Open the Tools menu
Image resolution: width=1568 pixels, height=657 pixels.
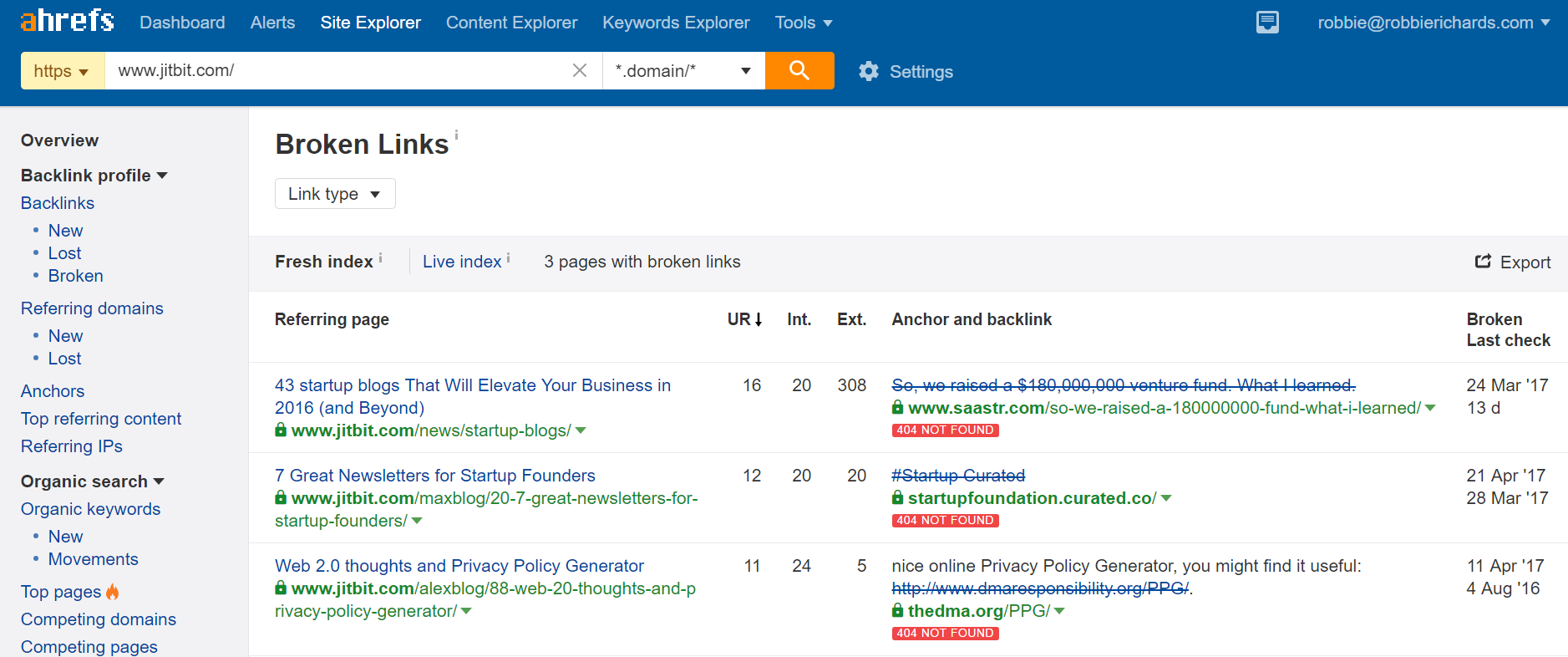point(803,23)
